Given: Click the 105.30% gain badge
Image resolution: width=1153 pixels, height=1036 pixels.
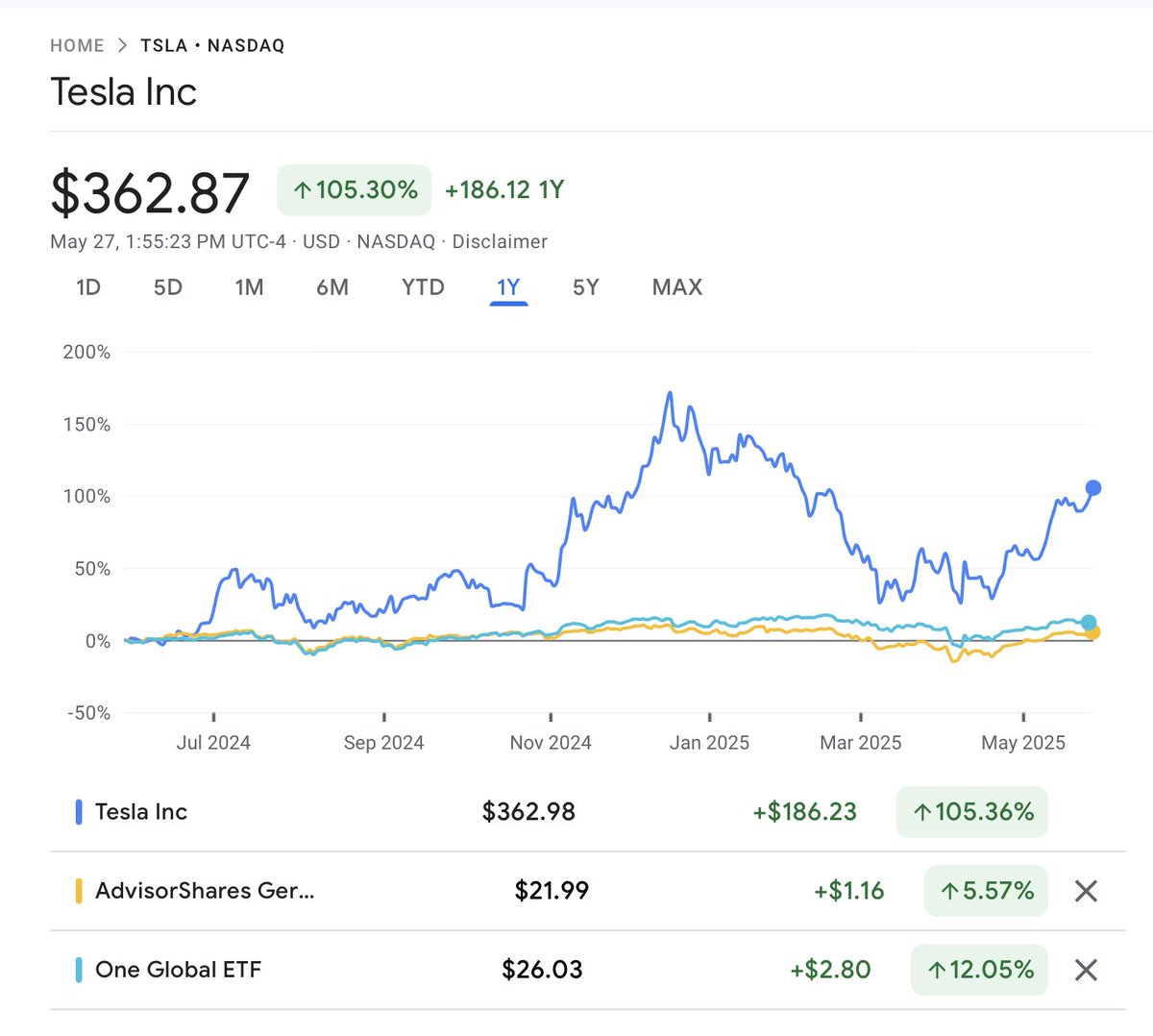Looking at the screenshot, I should 355,190.
